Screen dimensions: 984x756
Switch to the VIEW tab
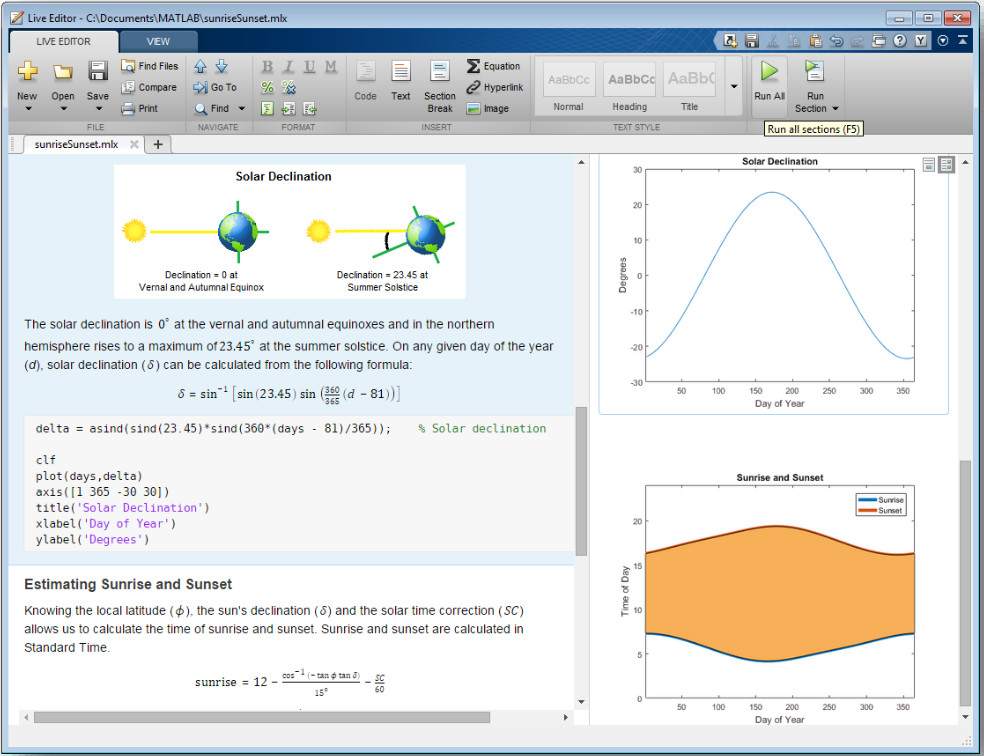158,42
